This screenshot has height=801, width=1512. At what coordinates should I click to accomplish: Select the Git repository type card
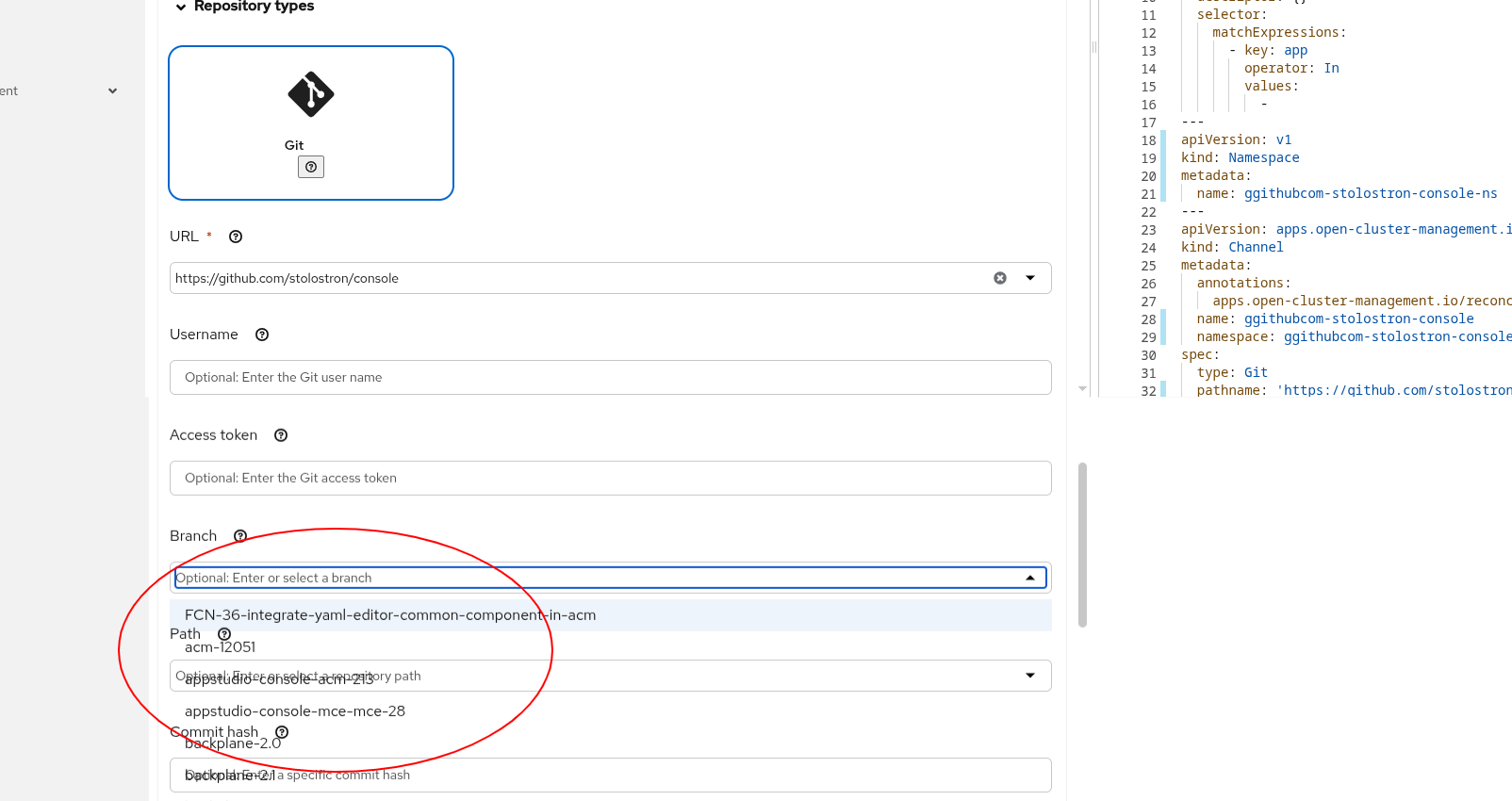[311, 123]
